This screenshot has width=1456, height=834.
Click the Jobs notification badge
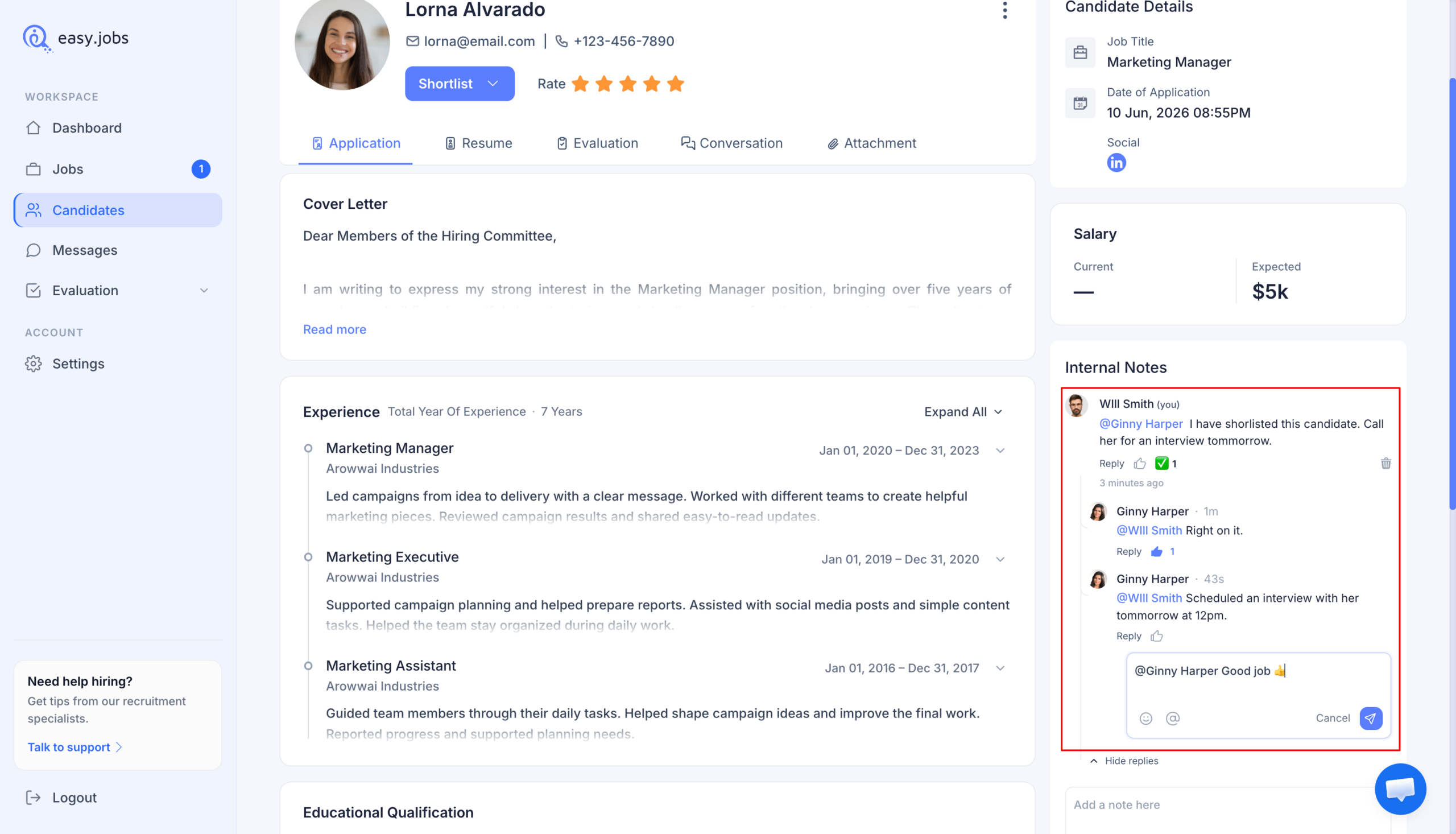point(201,169)
